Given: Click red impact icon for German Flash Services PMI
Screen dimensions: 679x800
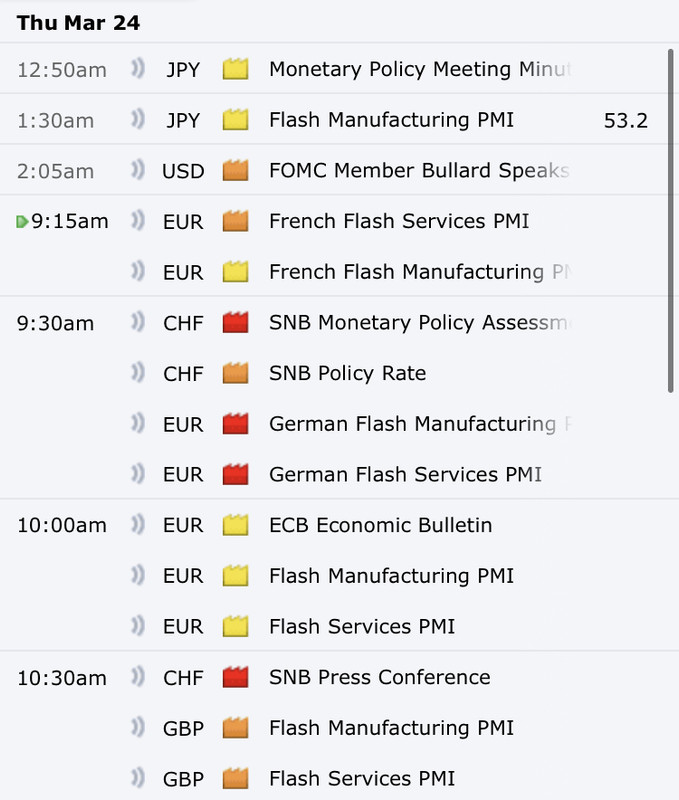Looking at the screenshot, I should 235,474.
